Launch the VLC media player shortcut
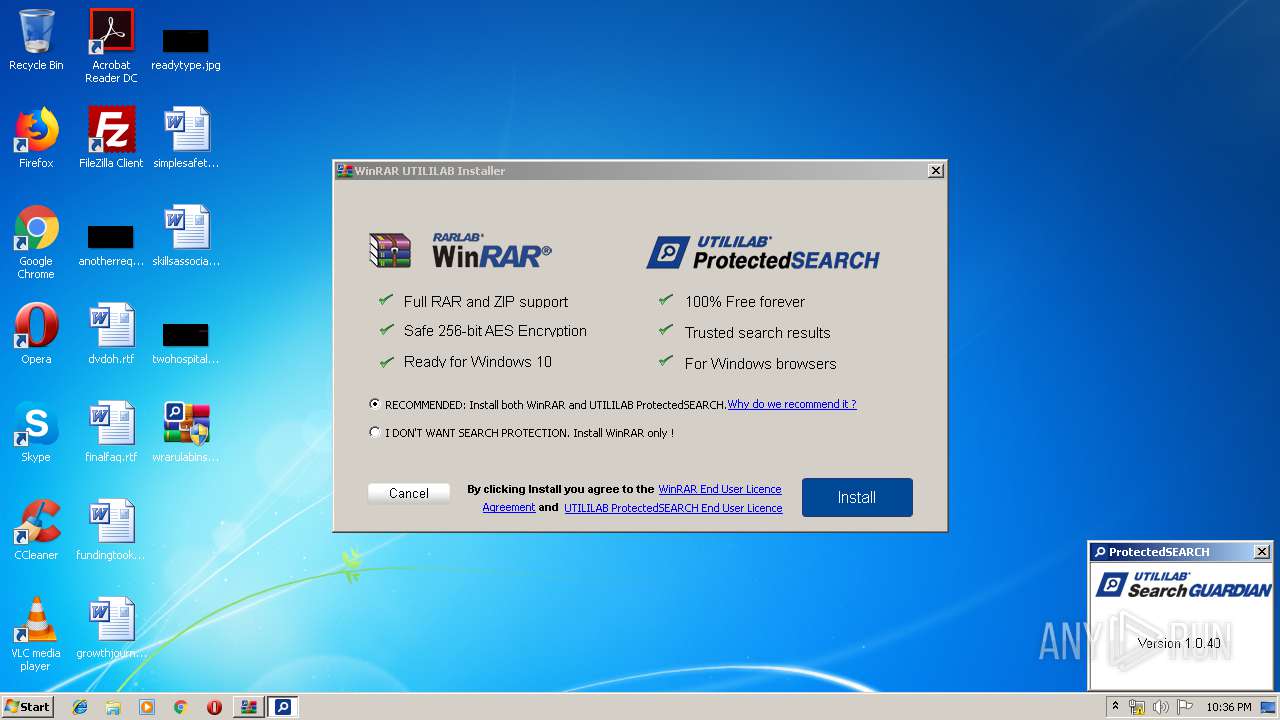The image size is (1280, 720). 36,634
